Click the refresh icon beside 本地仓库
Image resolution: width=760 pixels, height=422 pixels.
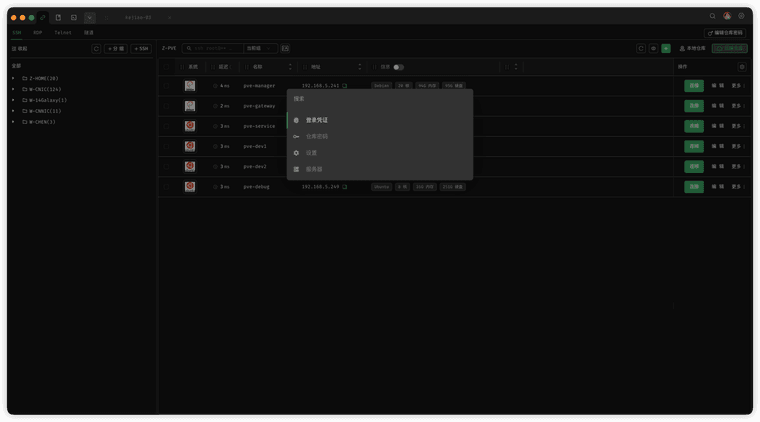(x=641, y=48)
